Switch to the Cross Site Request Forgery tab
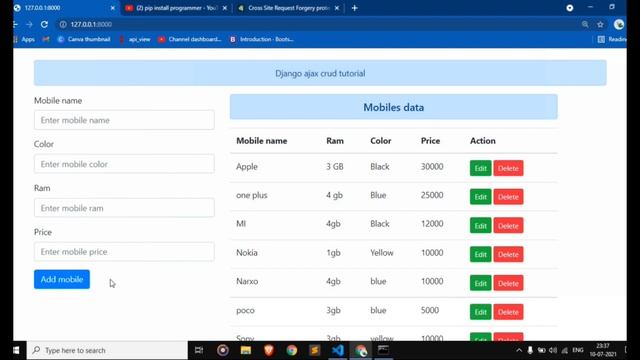Image resolution: width=640 pixels, height=360 pixels. coord(288,8)
